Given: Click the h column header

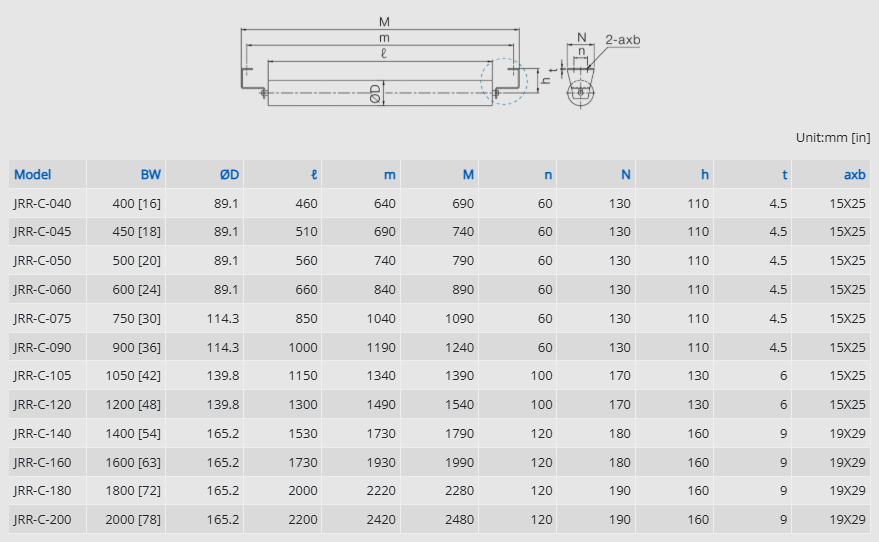Looking at the screenshot, I should [704, 174].
